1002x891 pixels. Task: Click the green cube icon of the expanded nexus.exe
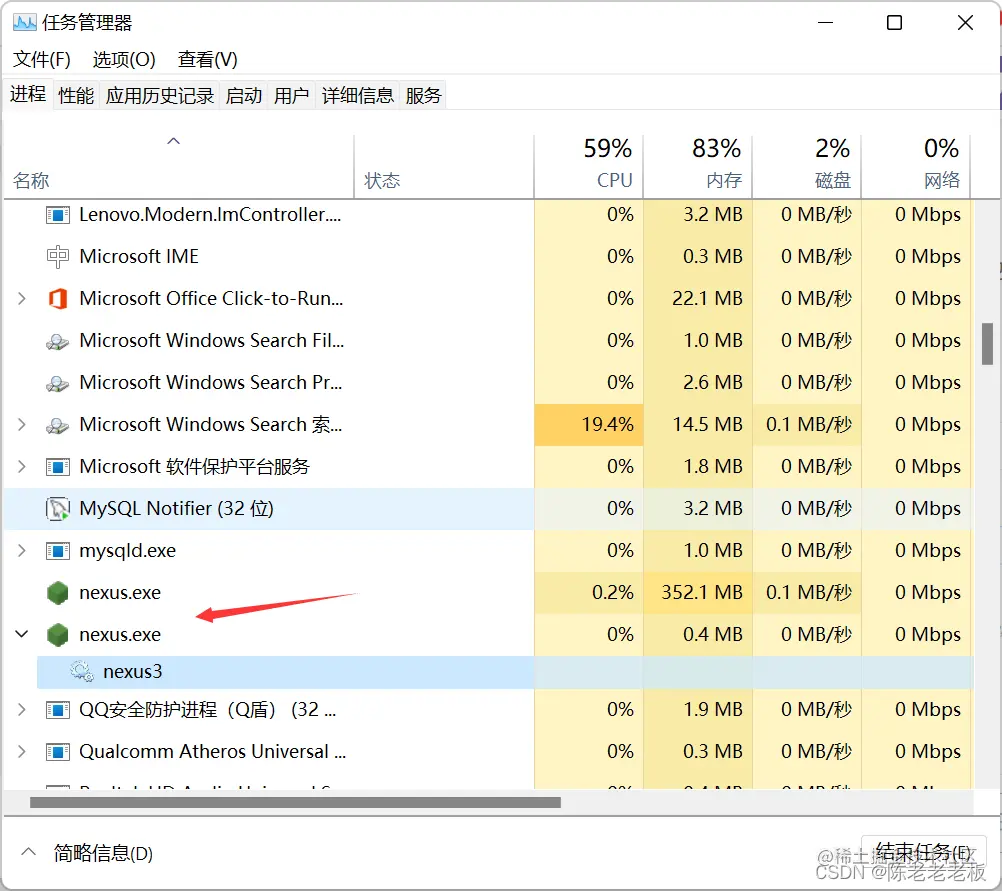tap(58, 635)
